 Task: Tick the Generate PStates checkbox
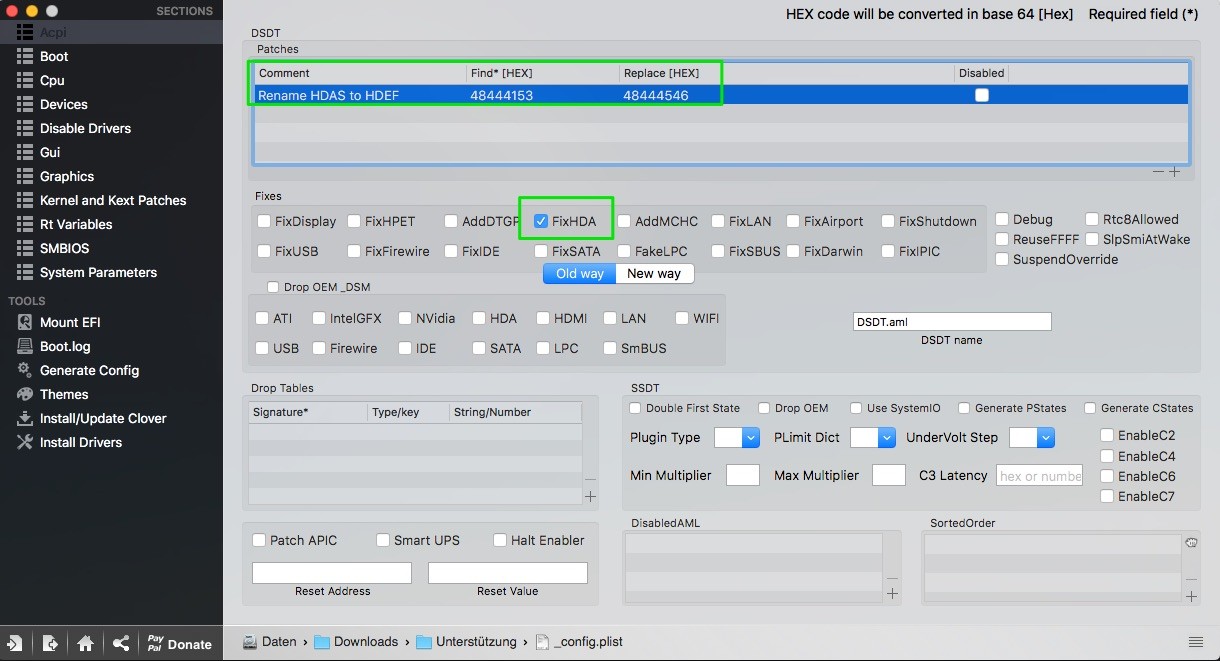pos(964,408)
